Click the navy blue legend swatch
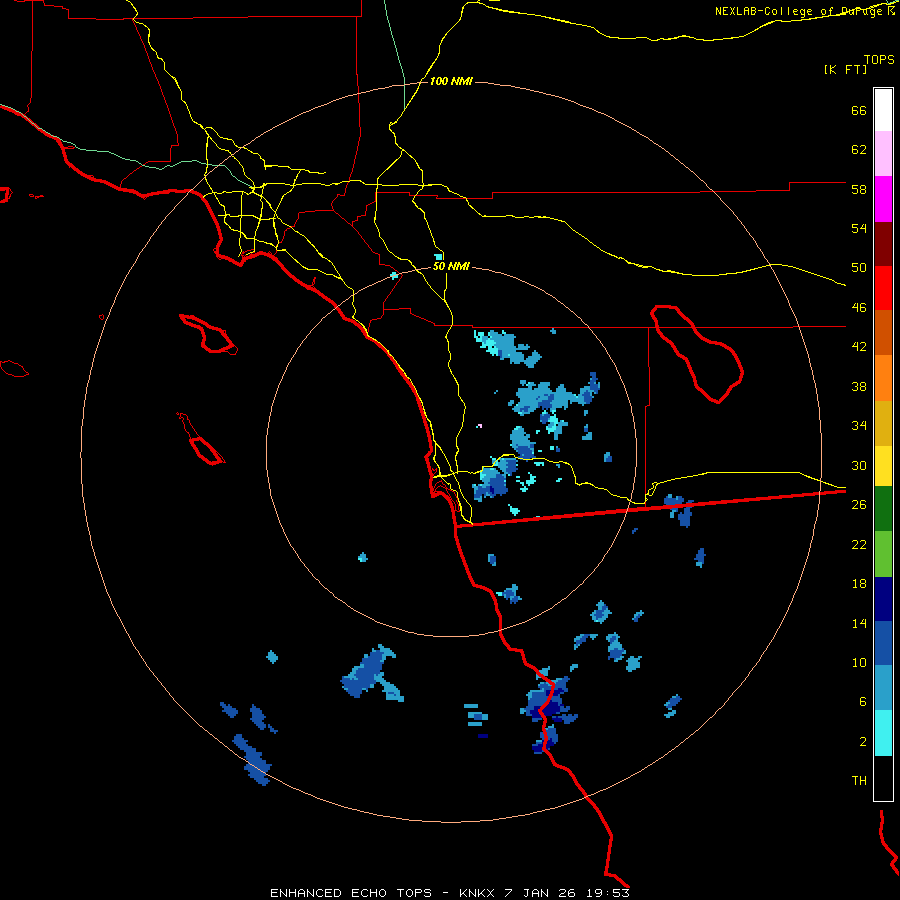Viewport: 900px width, 900px height. pos(883,599)
